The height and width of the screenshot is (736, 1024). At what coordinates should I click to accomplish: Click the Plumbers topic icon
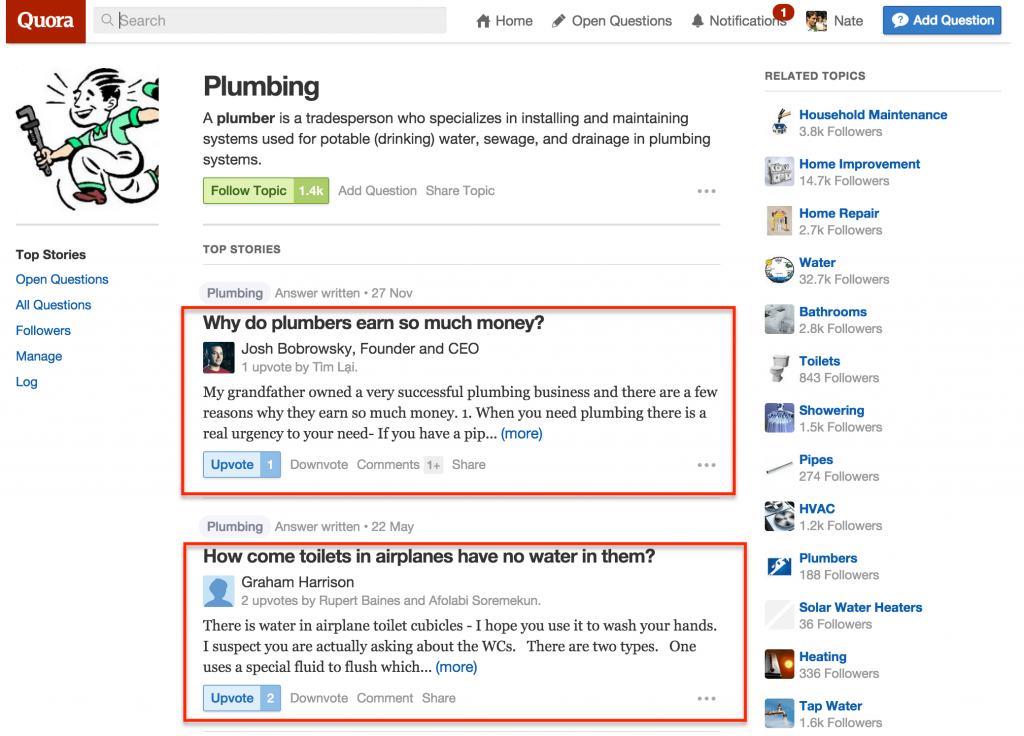(x=779, y=566)
